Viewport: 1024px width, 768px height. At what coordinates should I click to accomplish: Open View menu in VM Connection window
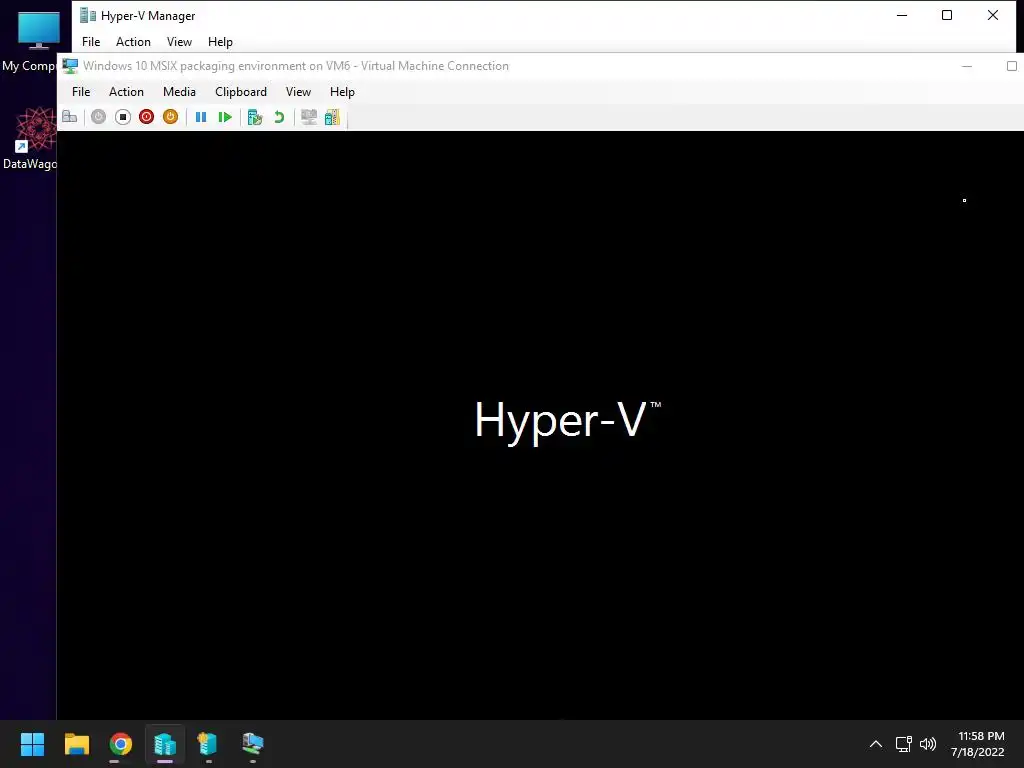pos(298,91)
